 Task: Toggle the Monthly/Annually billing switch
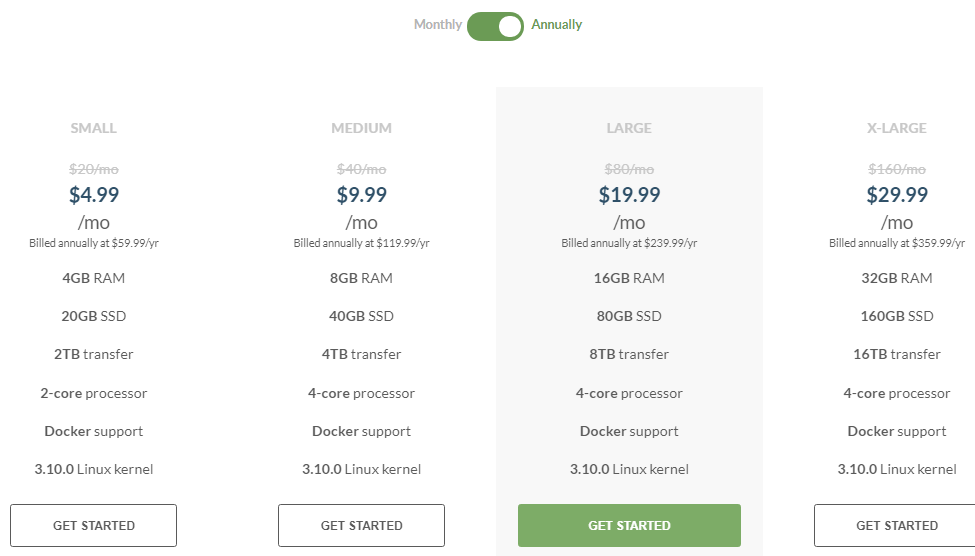click(495, 26)
